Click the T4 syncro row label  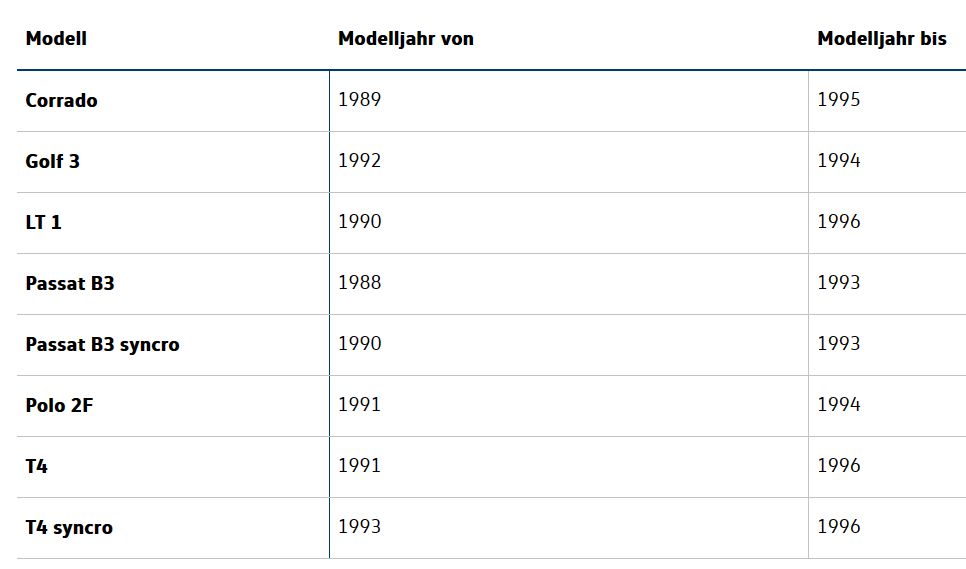click(x=69, y=527)
